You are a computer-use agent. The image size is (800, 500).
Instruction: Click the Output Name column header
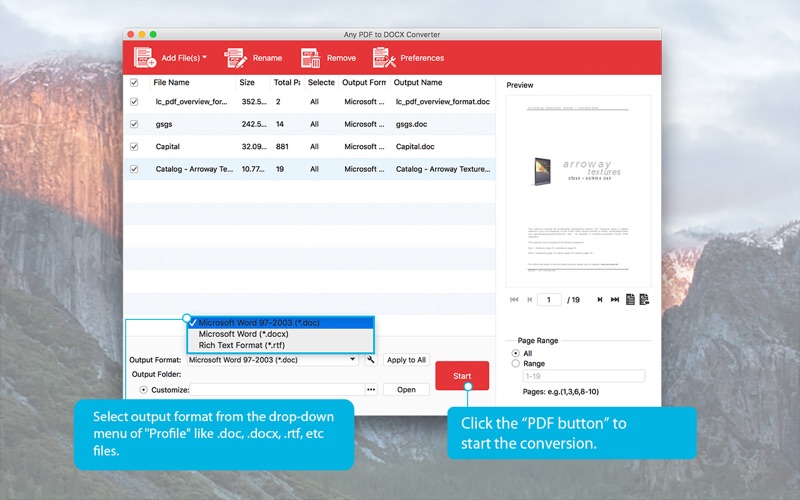(x=417, y=82)
